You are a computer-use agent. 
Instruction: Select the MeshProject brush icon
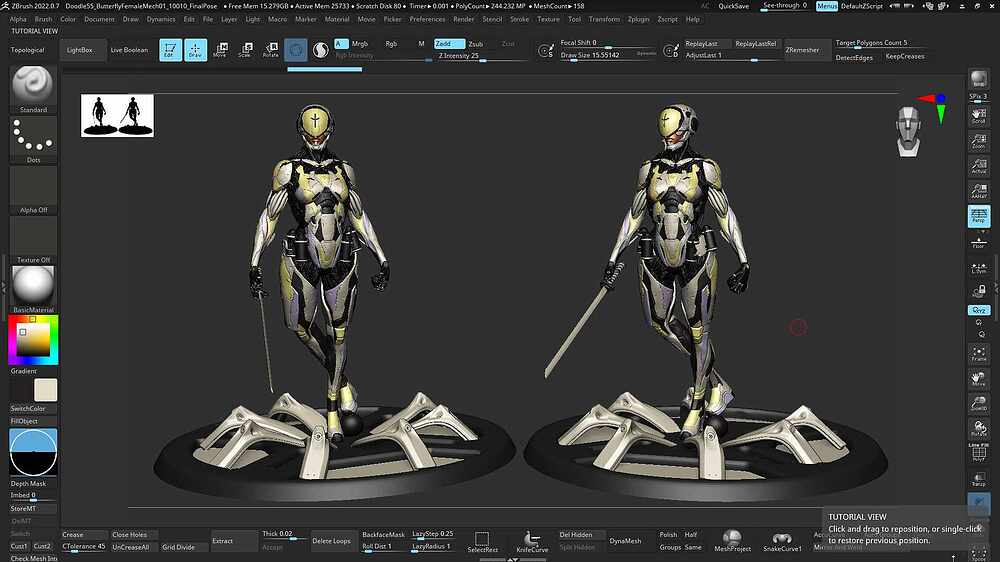pyautogui.click(x=732, y=542)
